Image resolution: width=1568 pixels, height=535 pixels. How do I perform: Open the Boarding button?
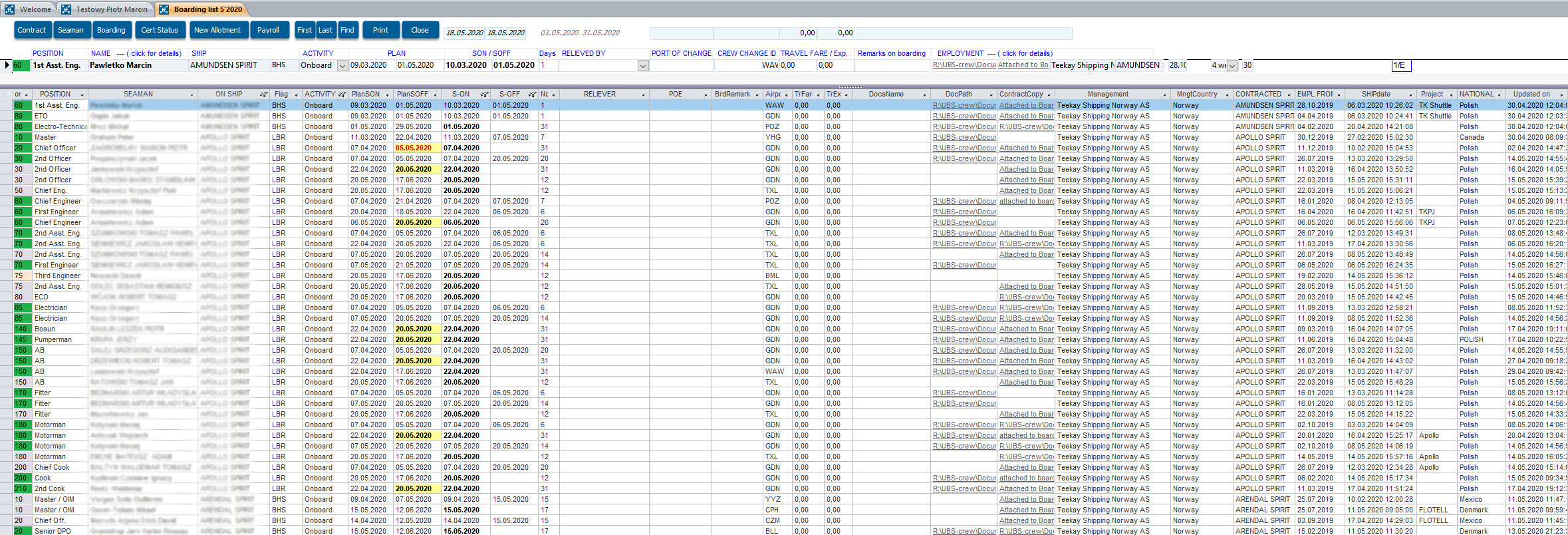pos(111,30)
